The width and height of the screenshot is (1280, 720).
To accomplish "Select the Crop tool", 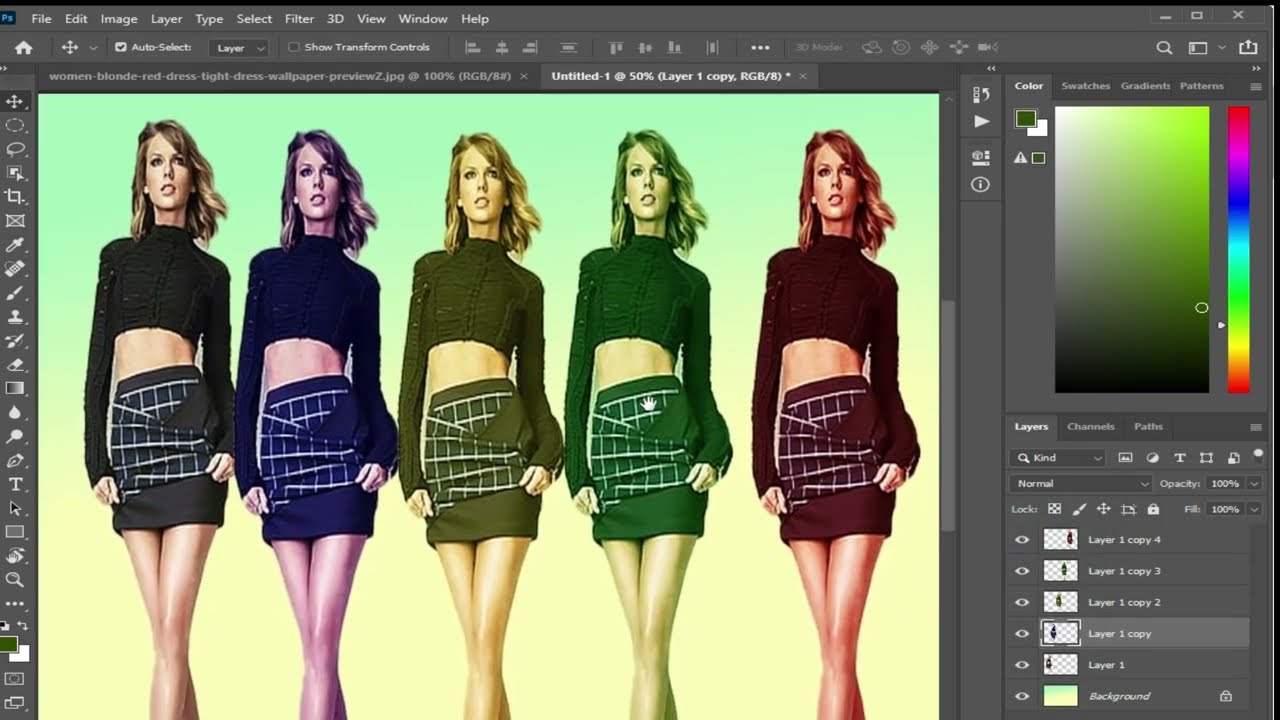I will click(15, 197).
